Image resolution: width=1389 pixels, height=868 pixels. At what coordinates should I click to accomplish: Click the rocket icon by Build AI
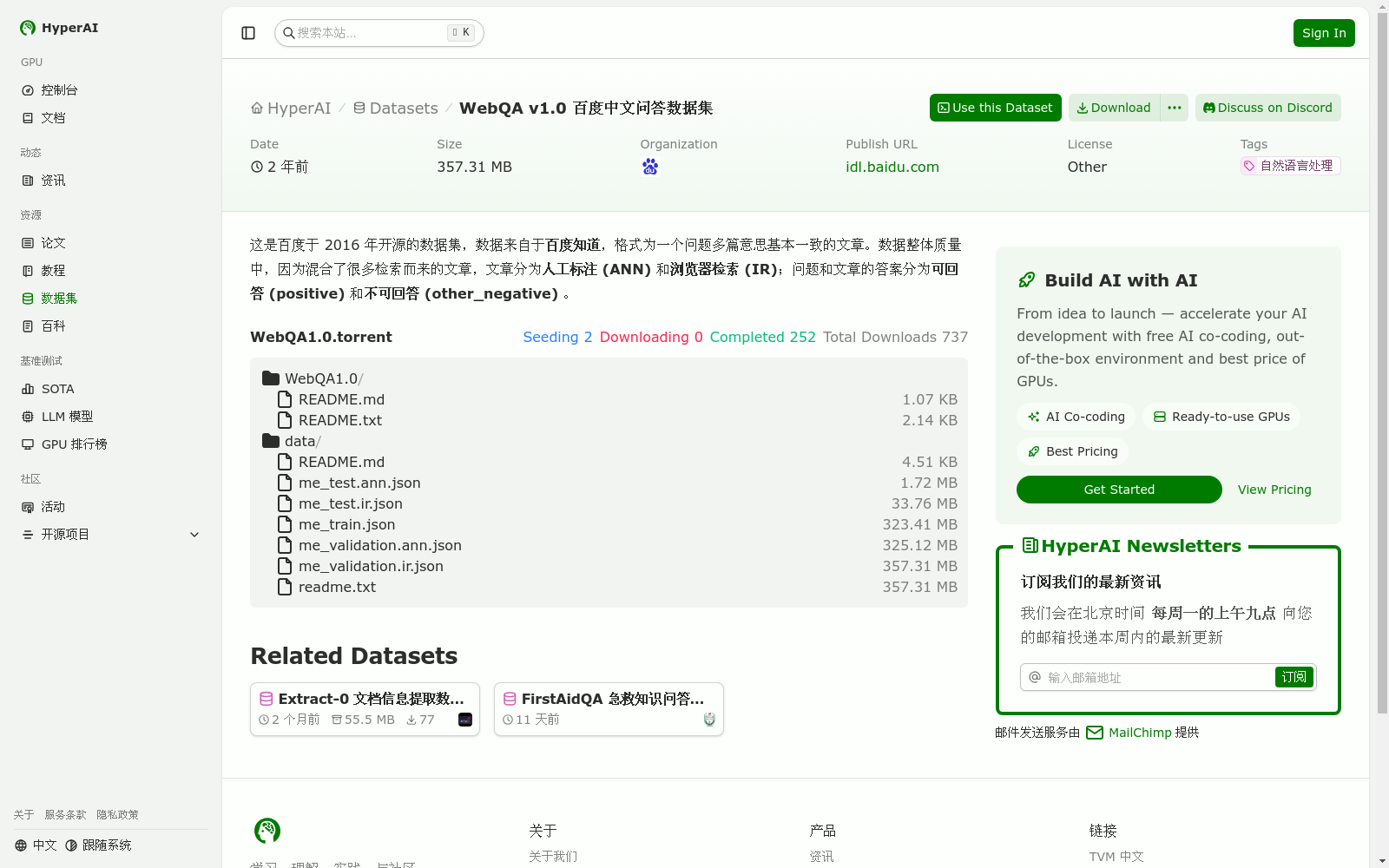1027,280
